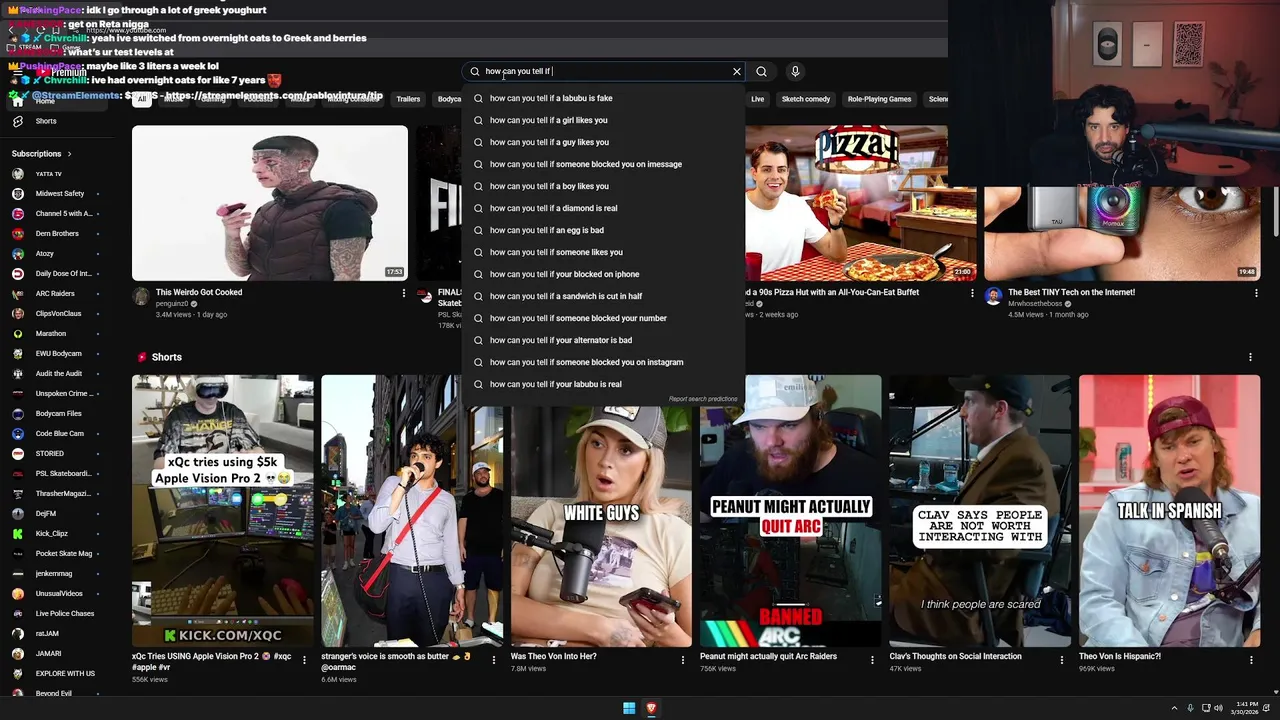The image size is (1280, 720).
Task: Select the Live filter chip
Action: tap(758, 99)
